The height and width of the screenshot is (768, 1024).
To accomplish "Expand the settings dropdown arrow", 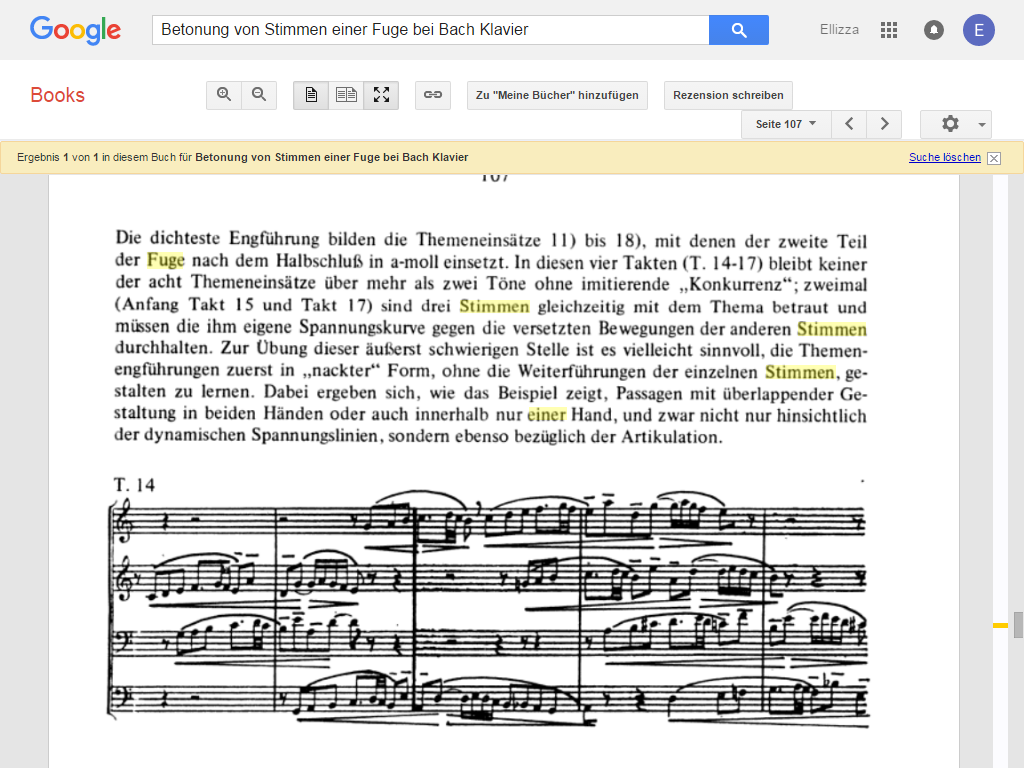I will [x=982, y=124].
